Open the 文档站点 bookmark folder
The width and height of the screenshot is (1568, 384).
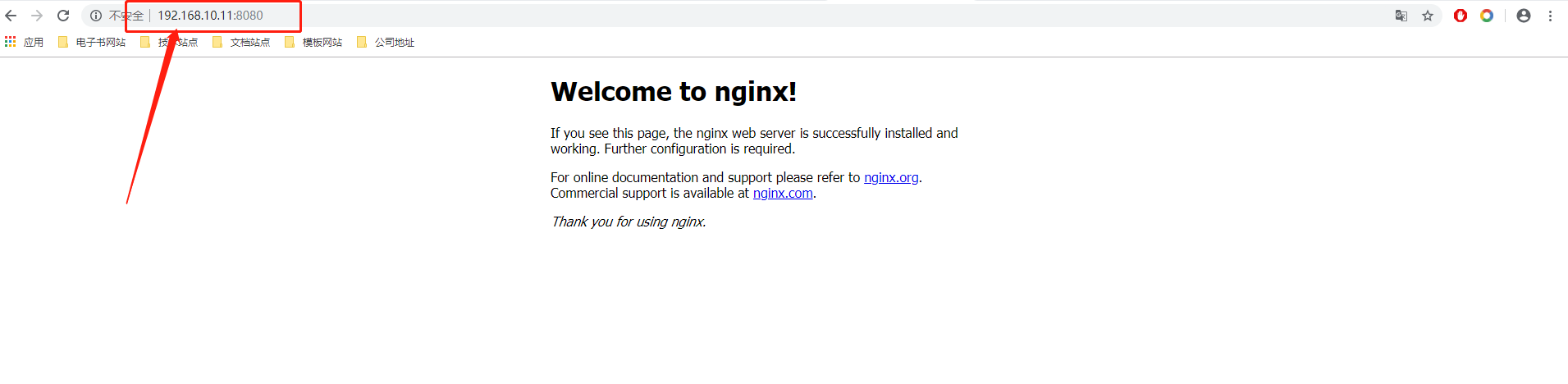point(241,42)
